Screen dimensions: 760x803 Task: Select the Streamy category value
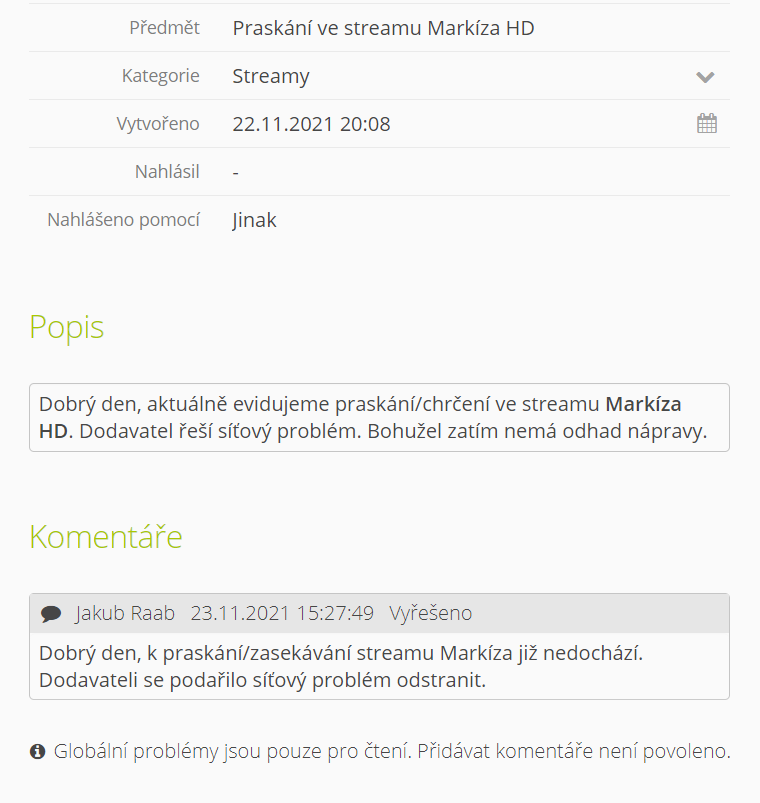click(271, 76)
